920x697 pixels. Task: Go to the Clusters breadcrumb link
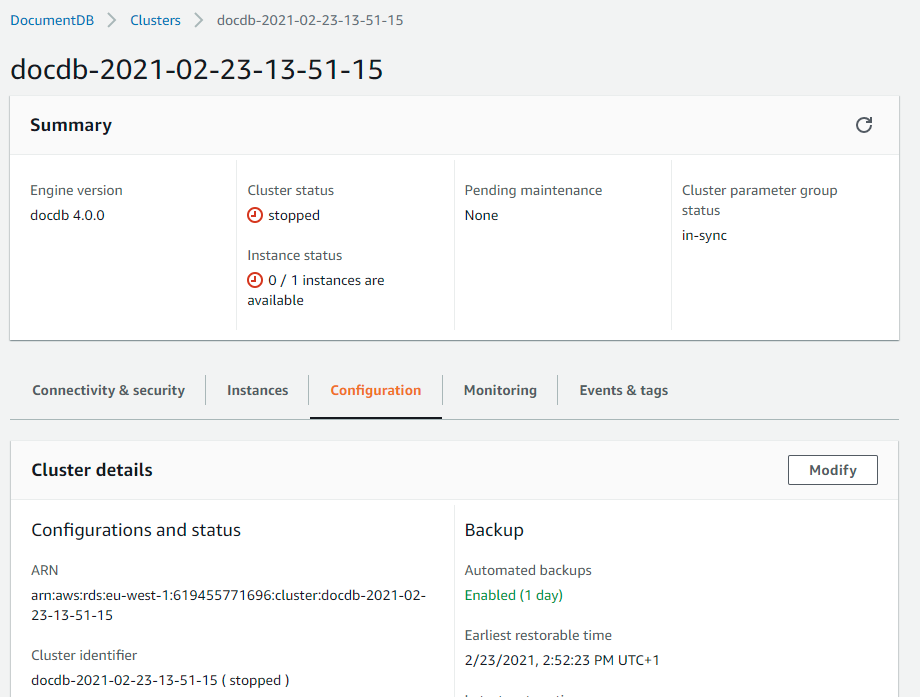[x=155, y=21]
